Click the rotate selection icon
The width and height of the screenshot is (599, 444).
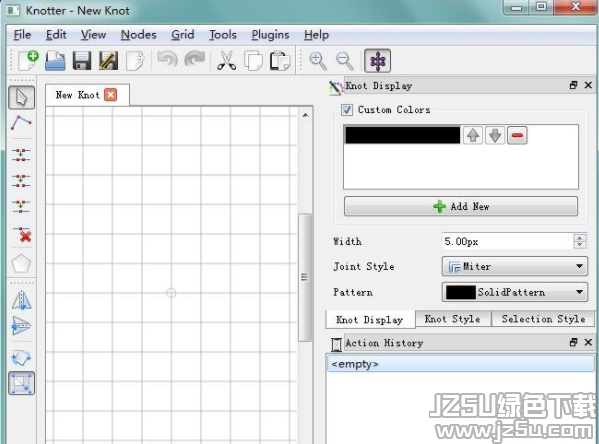(21, 358)
